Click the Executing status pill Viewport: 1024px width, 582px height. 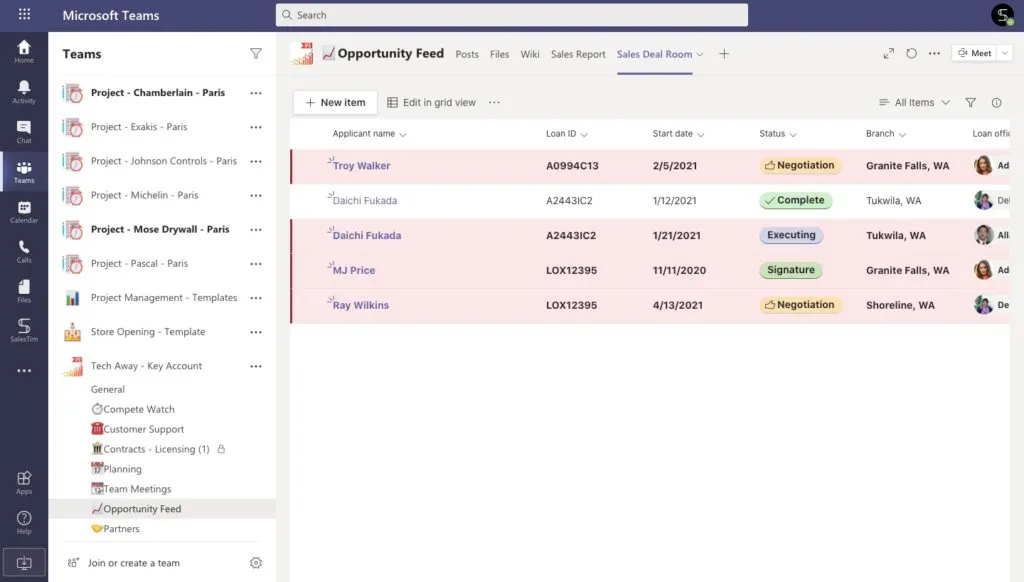791,235
